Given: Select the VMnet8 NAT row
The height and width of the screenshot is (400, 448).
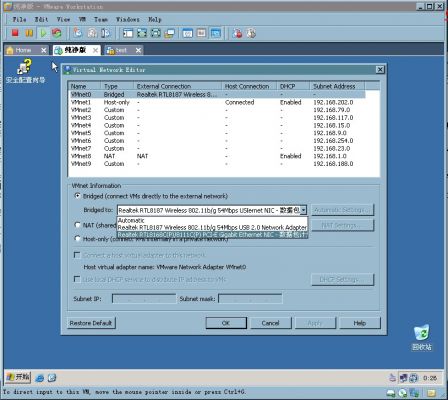Looking at the screenshot, I should tap(217, 156).
